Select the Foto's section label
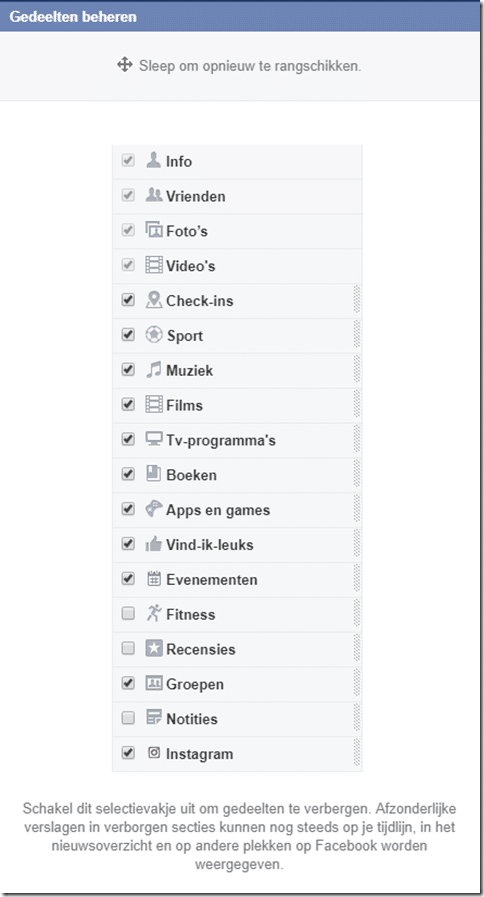484x897 pixels. pos(187,231)
